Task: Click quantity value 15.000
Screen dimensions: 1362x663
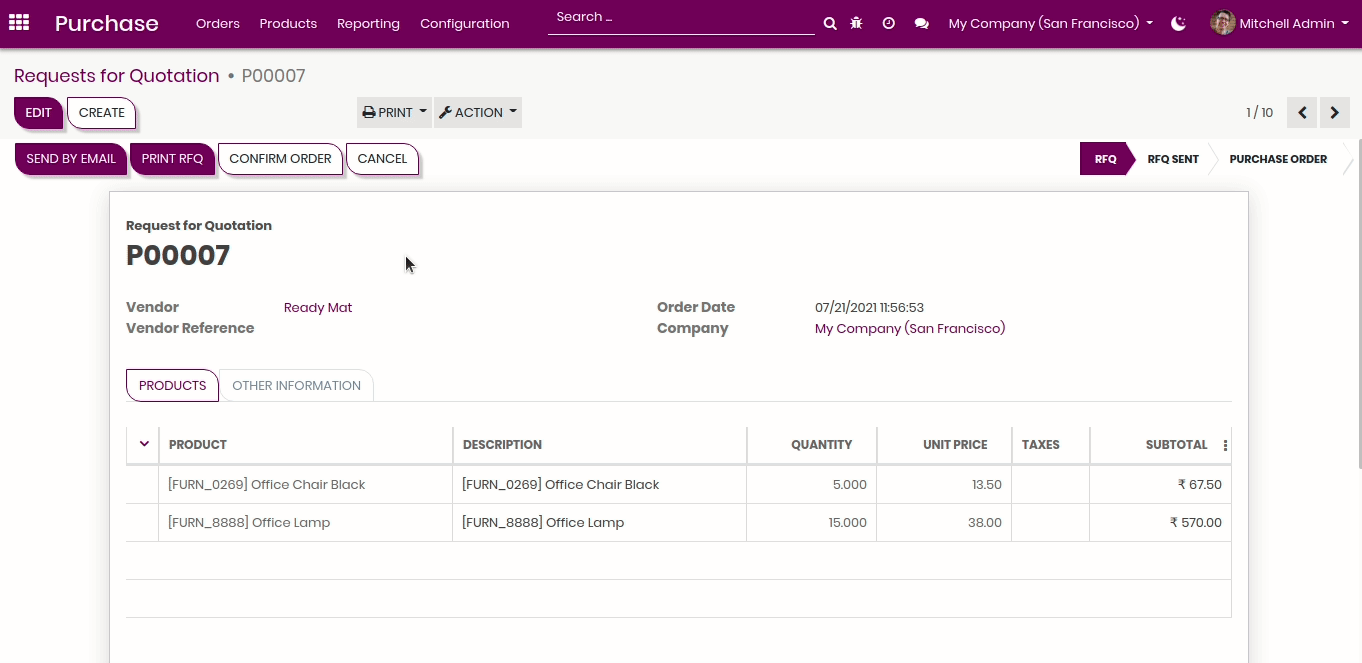Action: (847, 523)
